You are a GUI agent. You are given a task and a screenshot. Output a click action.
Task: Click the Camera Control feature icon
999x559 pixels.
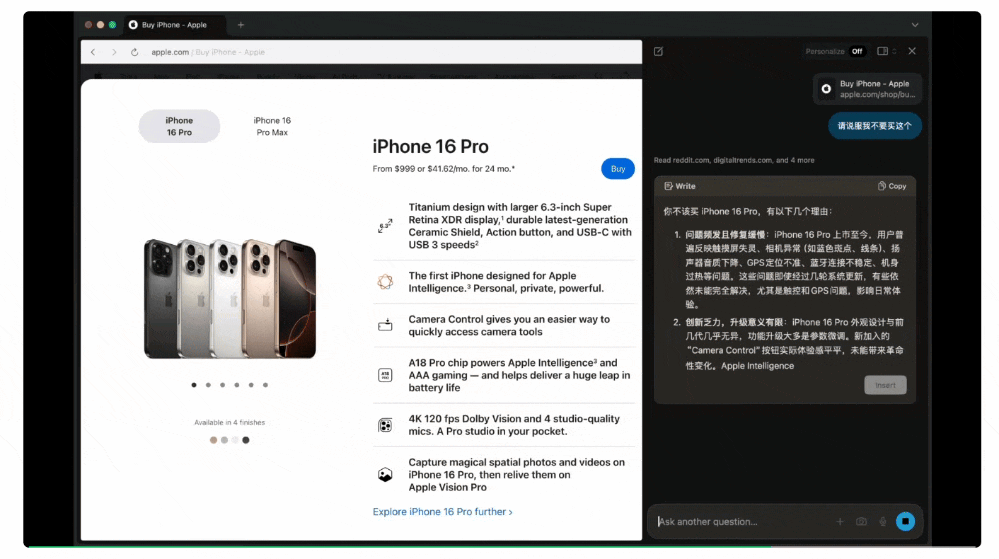point(385,325)
